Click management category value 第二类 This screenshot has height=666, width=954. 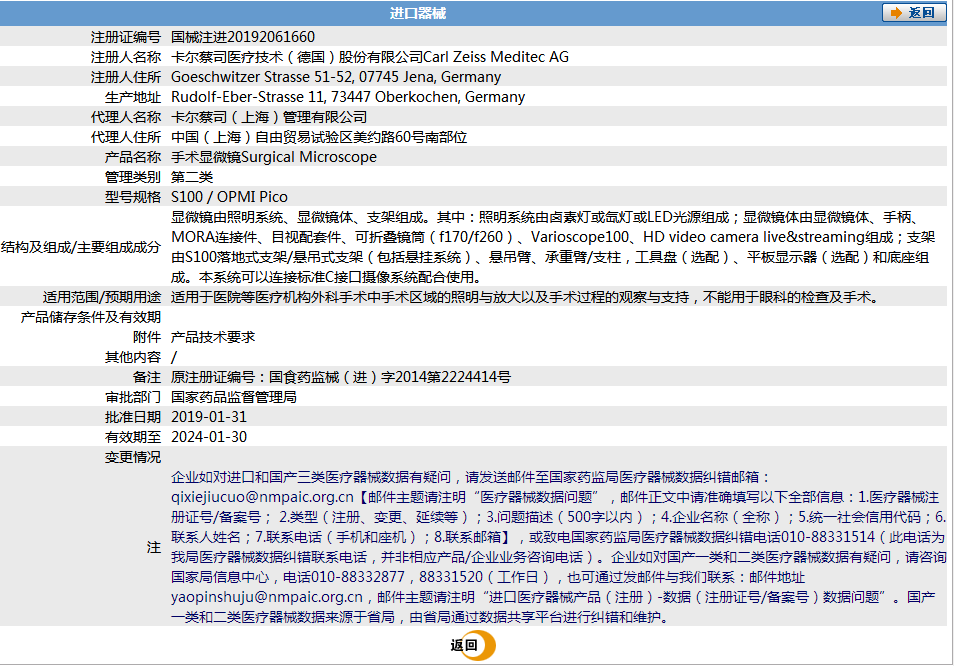click(192, 177)
